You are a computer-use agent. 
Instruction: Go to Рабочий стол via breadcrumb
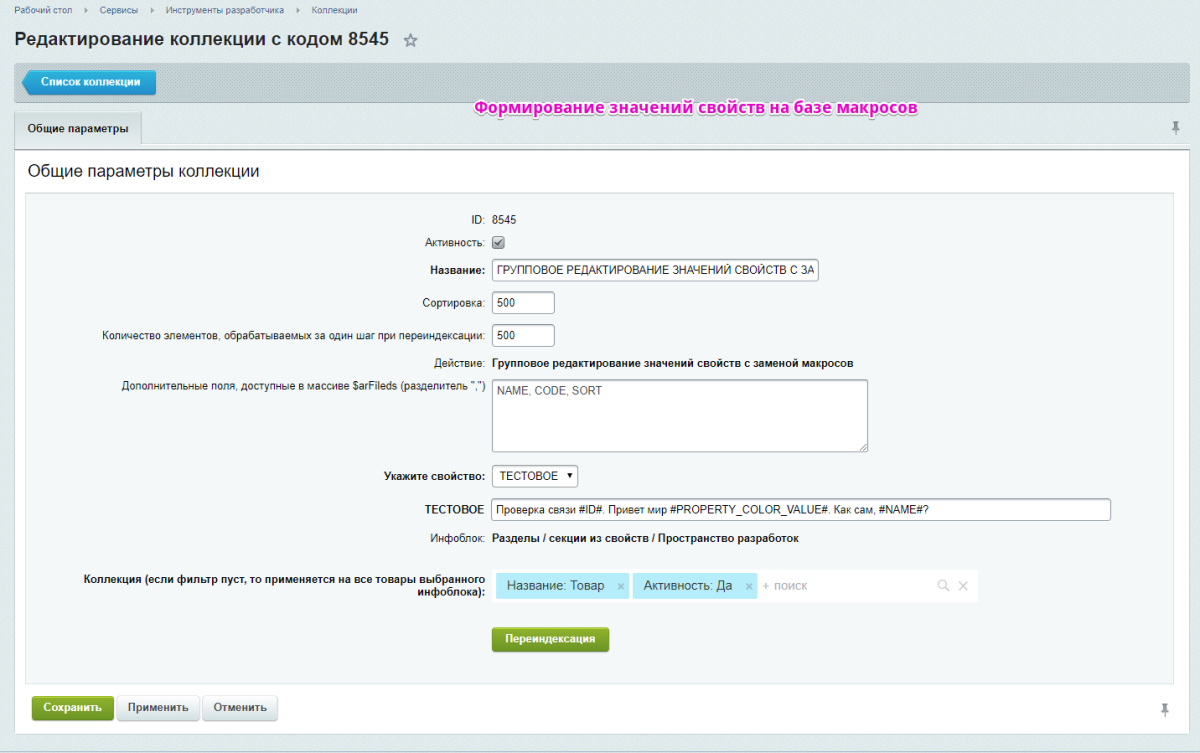pos(41,10)
